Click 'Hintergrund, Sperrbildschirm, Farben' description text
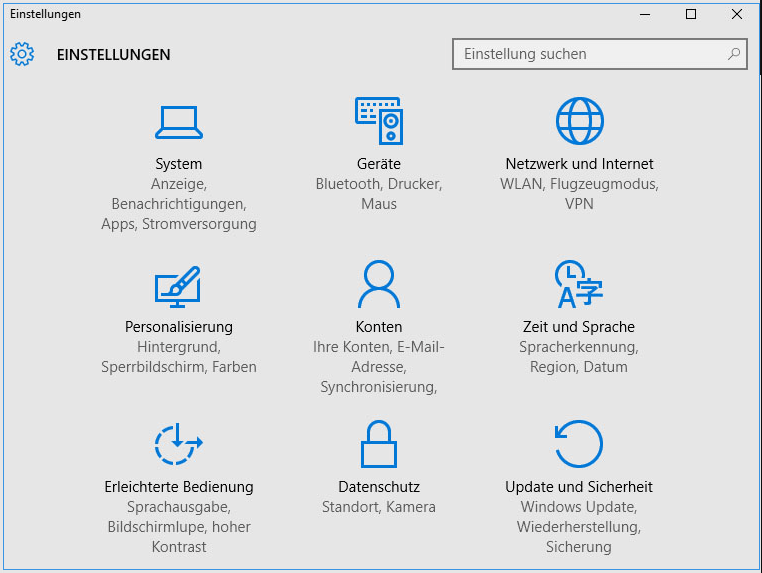762x573 pixels. (x=179, y=357)
